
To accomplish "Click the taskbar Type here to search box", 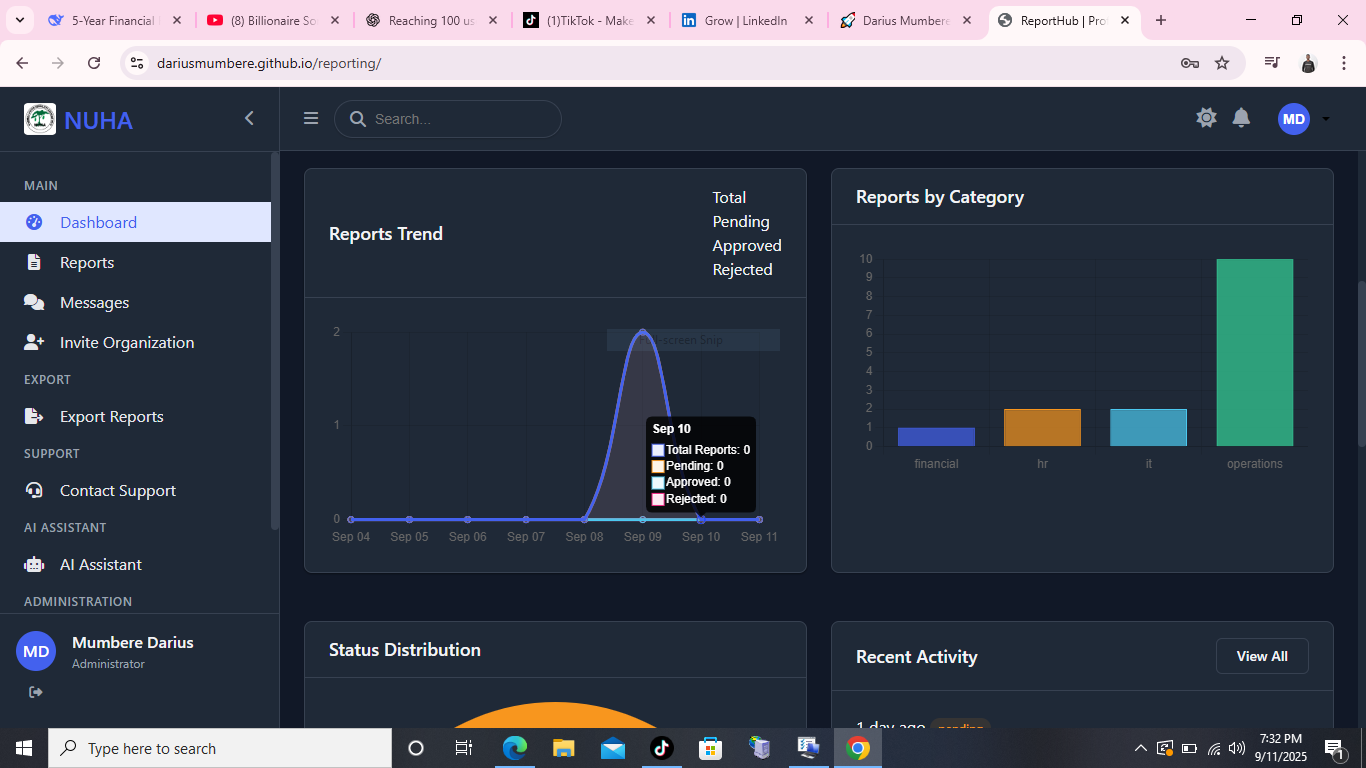I will 220,748.
